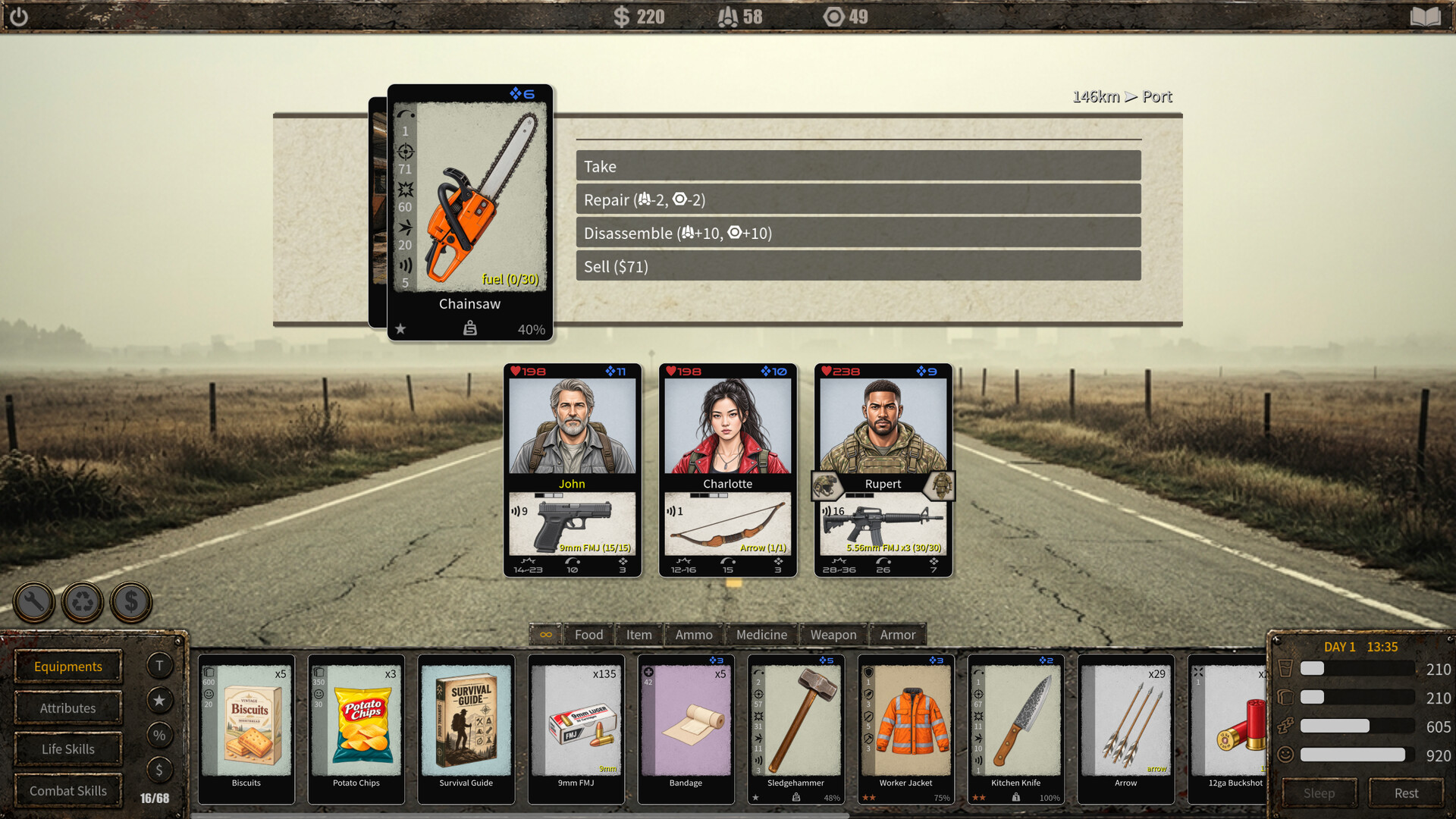Open the Combat Skills panel
The height and width of the screenshot is (819, 1456).
(x=68, y=791)
